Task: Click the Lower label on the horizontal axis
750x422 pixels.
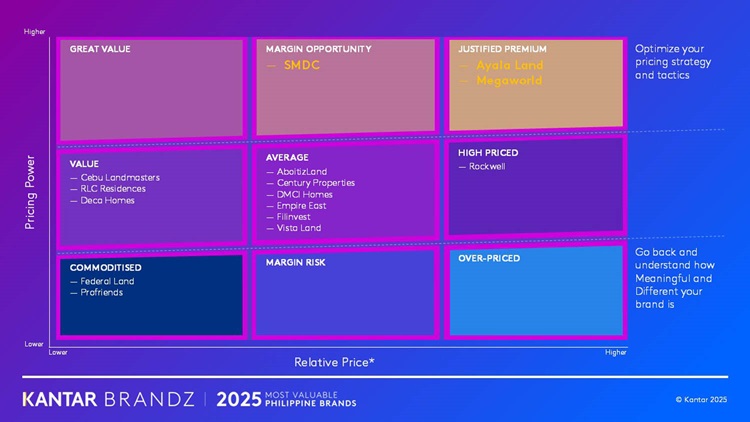Action: click(x=58, y=352)
